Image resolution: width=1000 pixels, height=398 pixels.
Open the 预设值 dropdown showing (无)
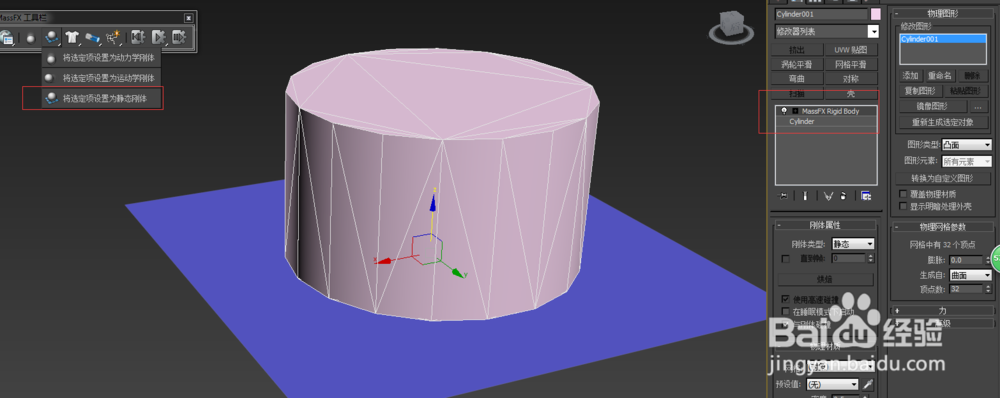pos(832,385)
